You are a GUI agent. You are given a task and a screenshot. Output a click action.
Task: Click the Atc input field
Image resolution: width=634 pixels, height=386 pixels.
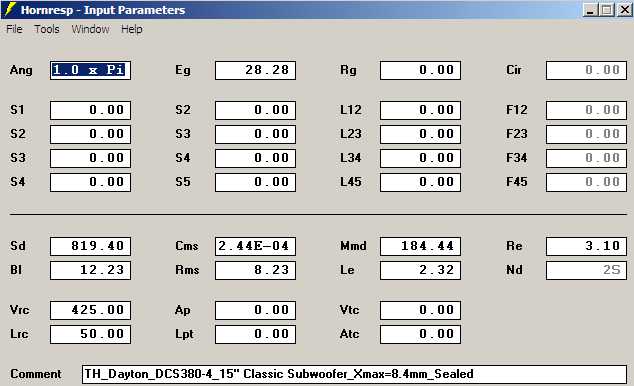click(x=421, y=334)
